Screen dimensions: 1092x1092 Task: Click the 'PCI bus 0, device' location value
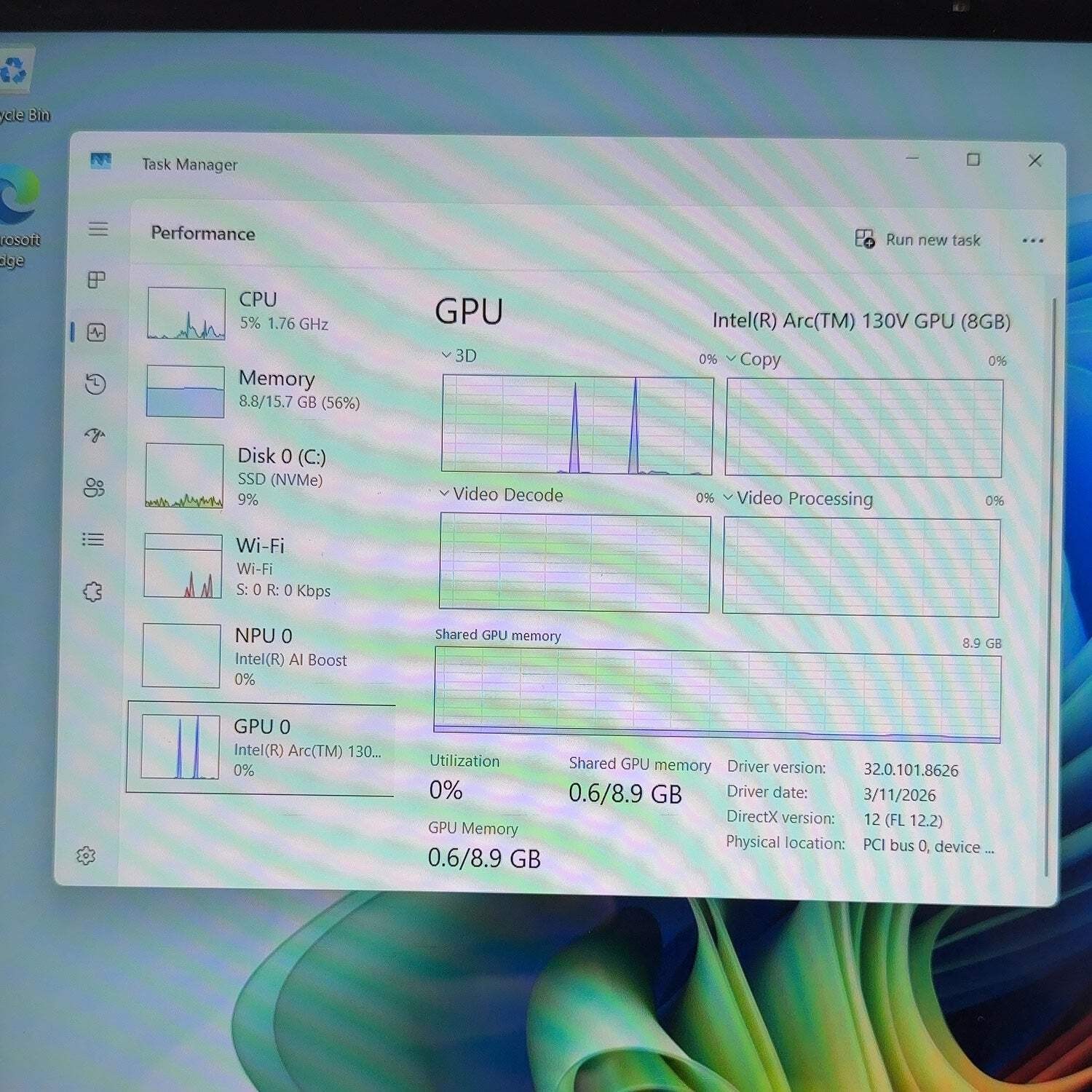pos(928,846)
